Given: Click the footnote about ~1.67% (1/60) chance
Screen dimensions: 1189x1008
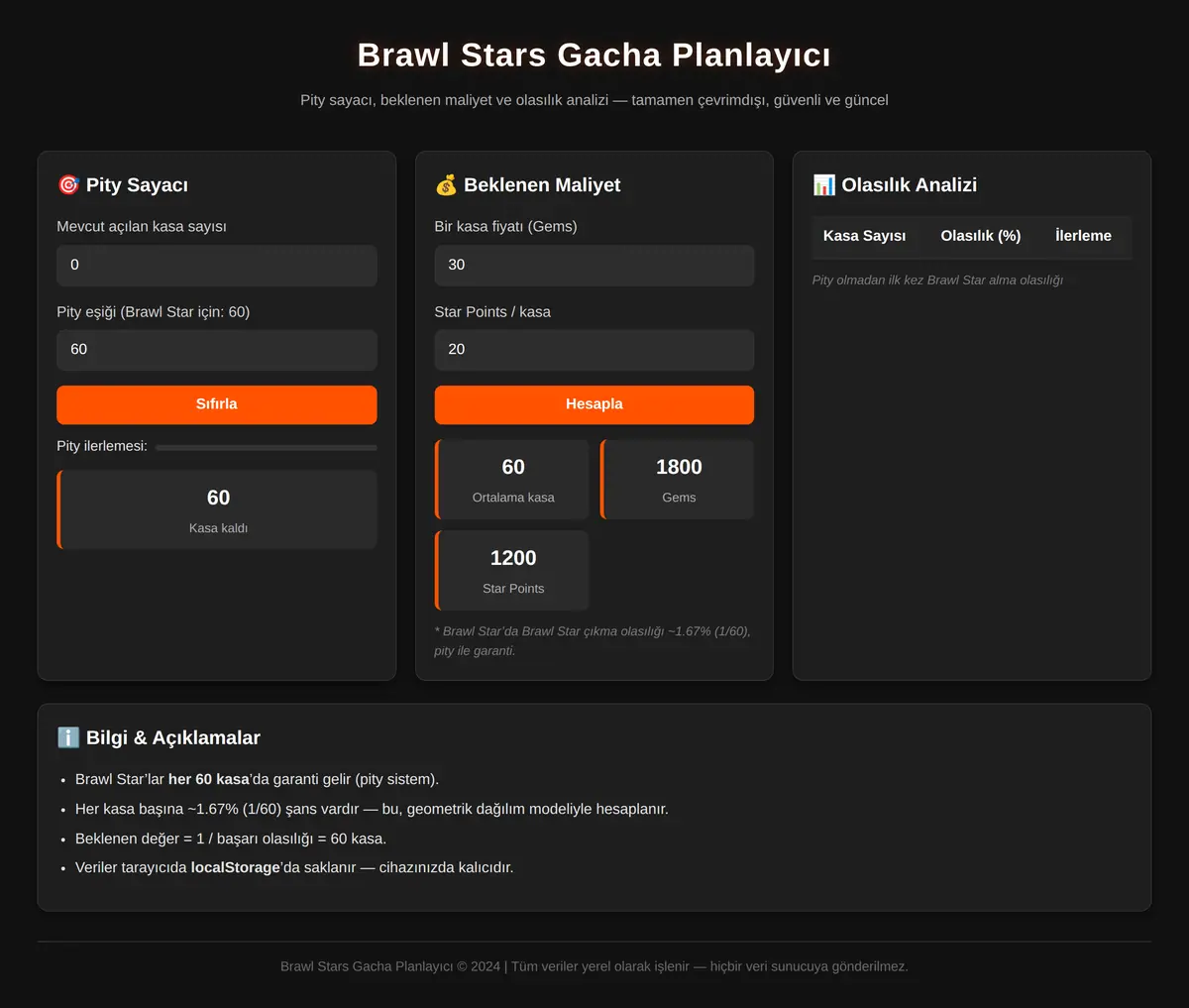Looking at the screenshot, I should pyautogui.click(x=593, y=641).
